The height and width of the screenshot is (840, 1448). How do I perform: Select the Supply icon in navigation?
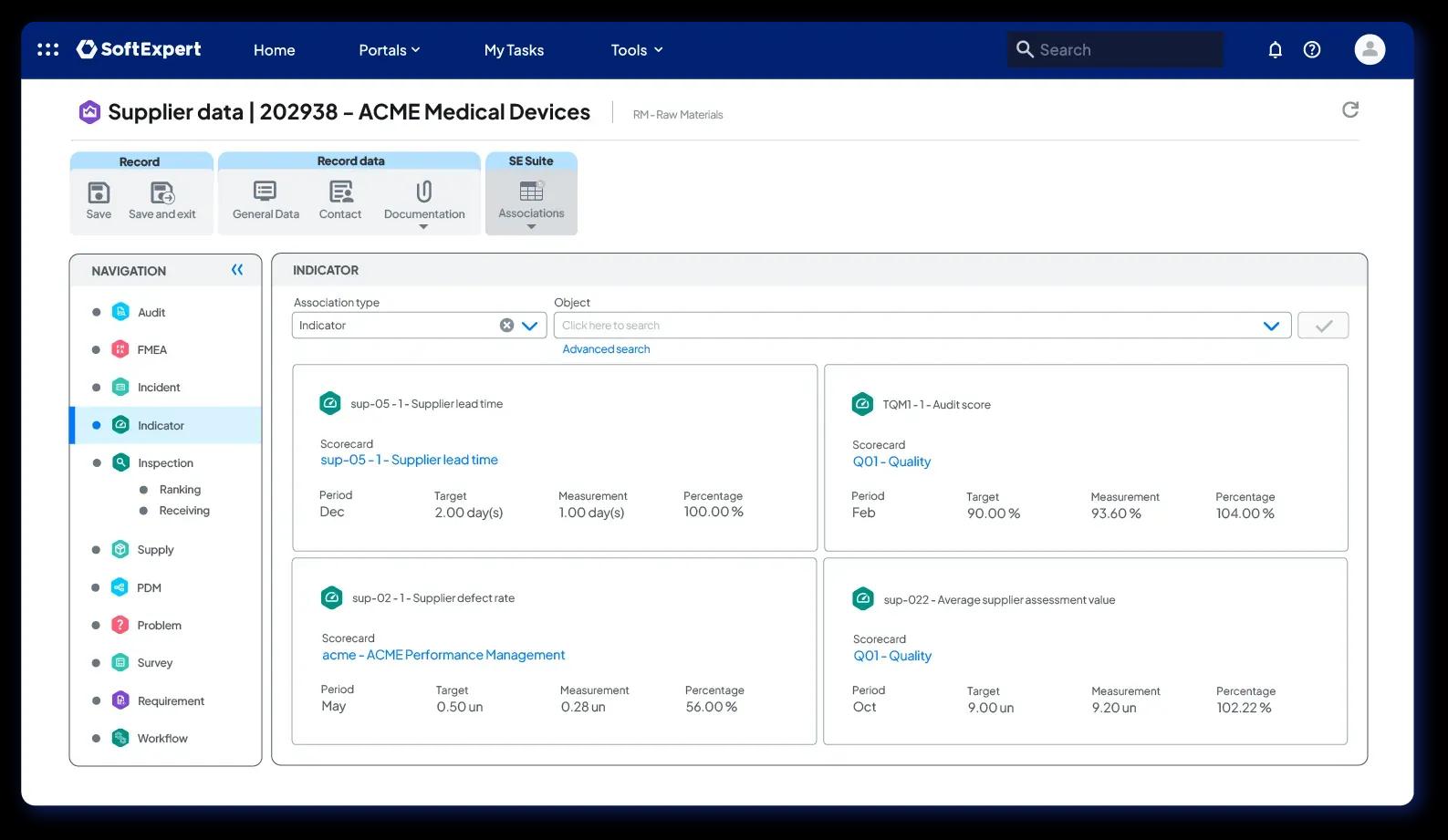(x=120, y=549)
